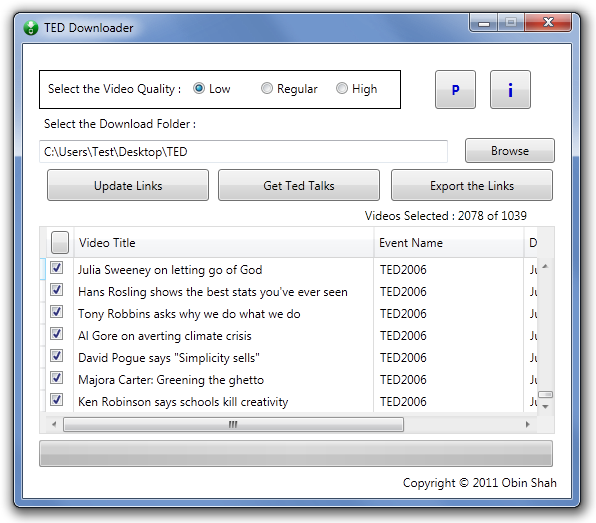This screenshot has width=596, height=523.
Task: Click the download folder path field
Action: click(243, 152)
